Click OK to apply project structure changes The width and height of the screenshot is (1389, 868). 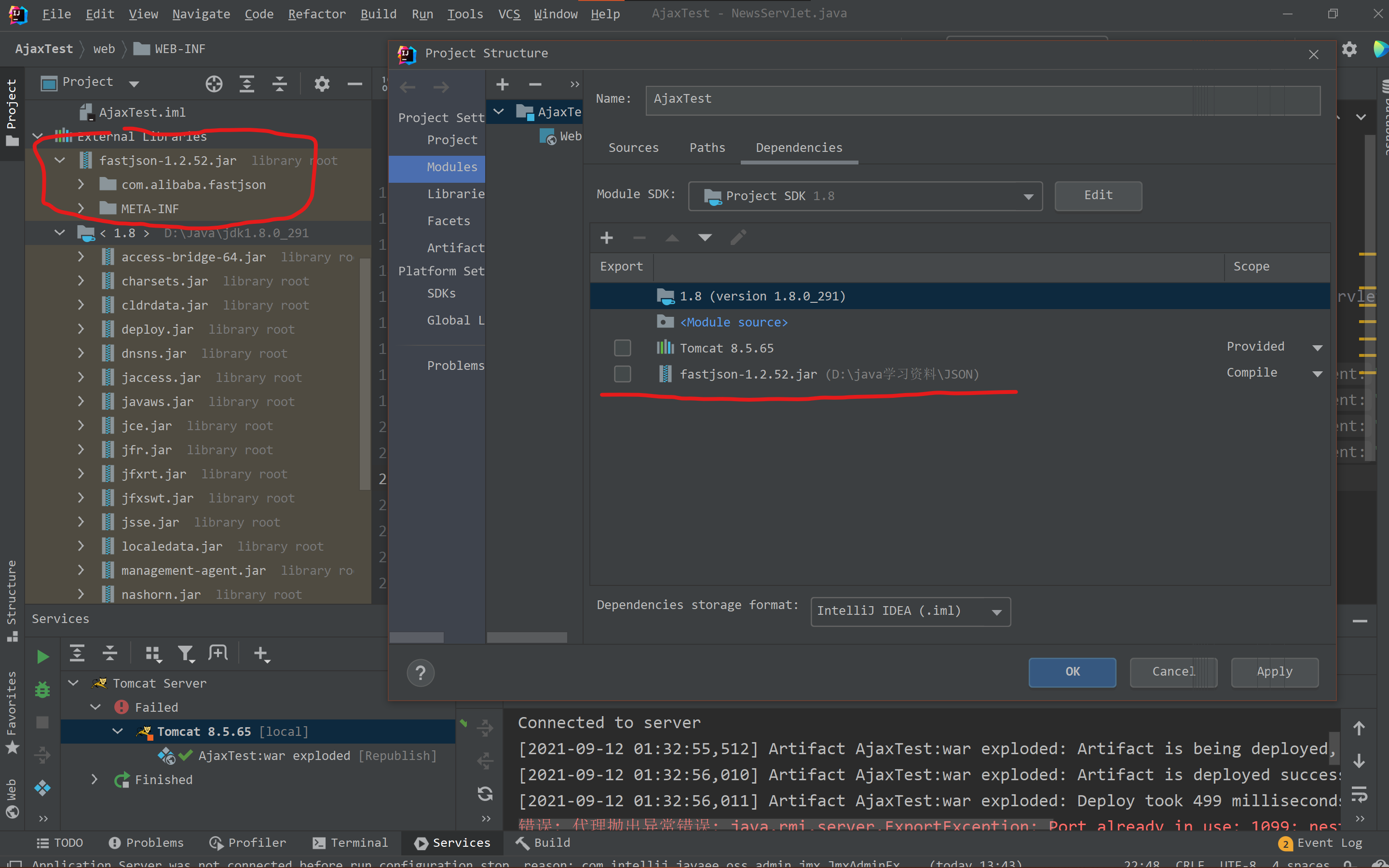pos(1072,670)
